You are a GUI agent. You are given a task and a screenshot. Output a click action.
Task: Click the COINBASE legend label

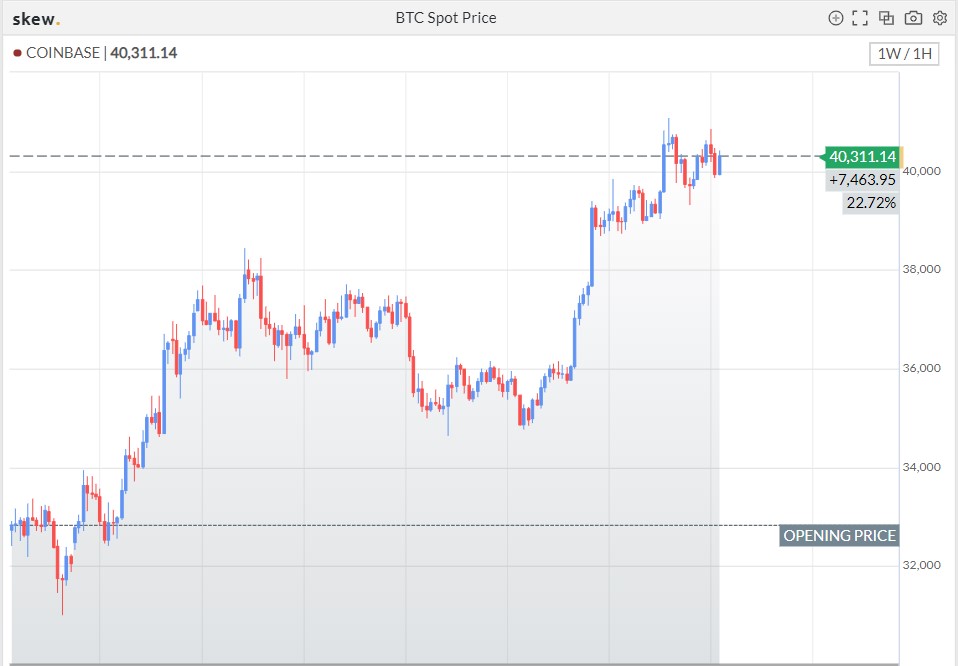tap(63, 53)
